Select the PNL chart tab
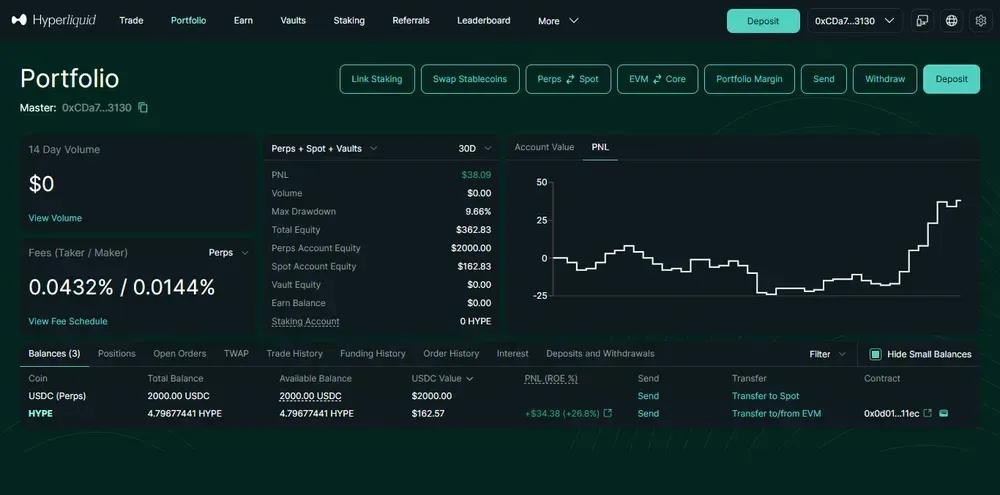This screenshot has height=495, width=1000. point(600,147)
